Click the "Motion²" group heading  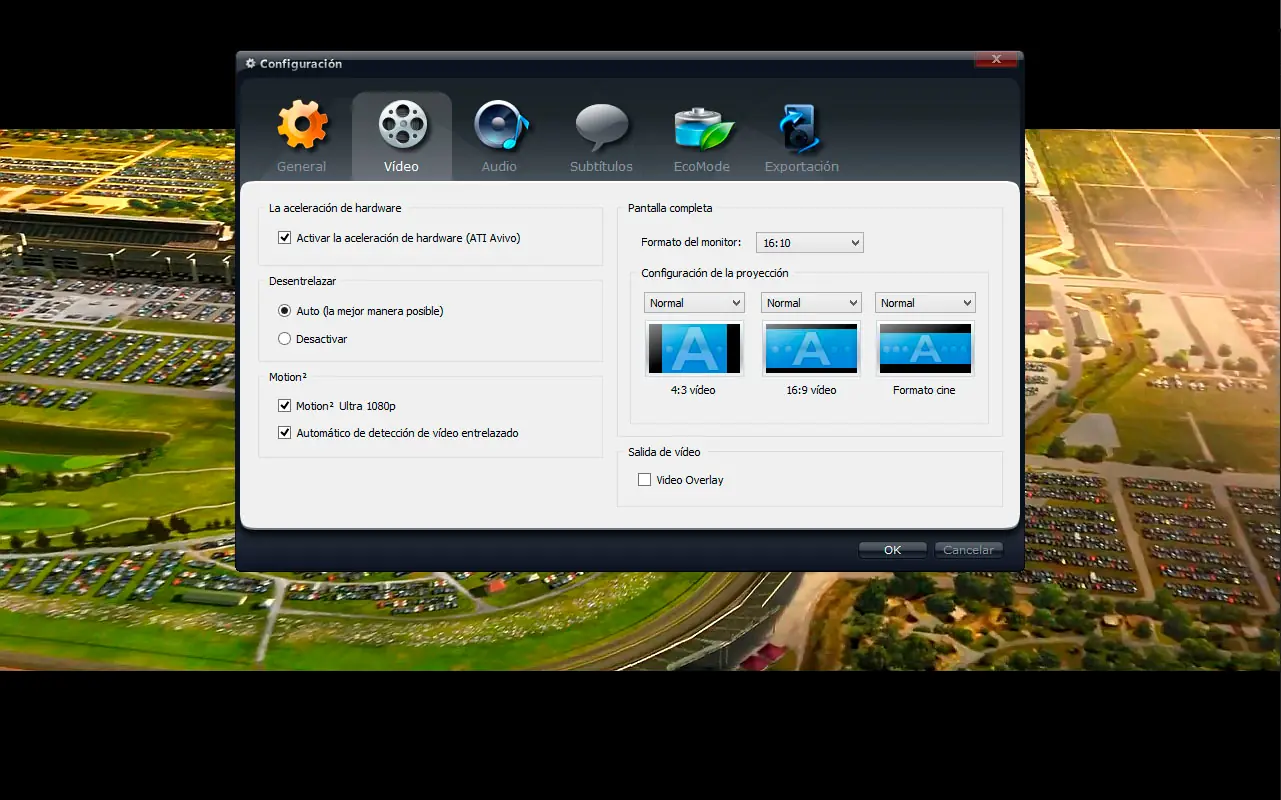(288, 377)
